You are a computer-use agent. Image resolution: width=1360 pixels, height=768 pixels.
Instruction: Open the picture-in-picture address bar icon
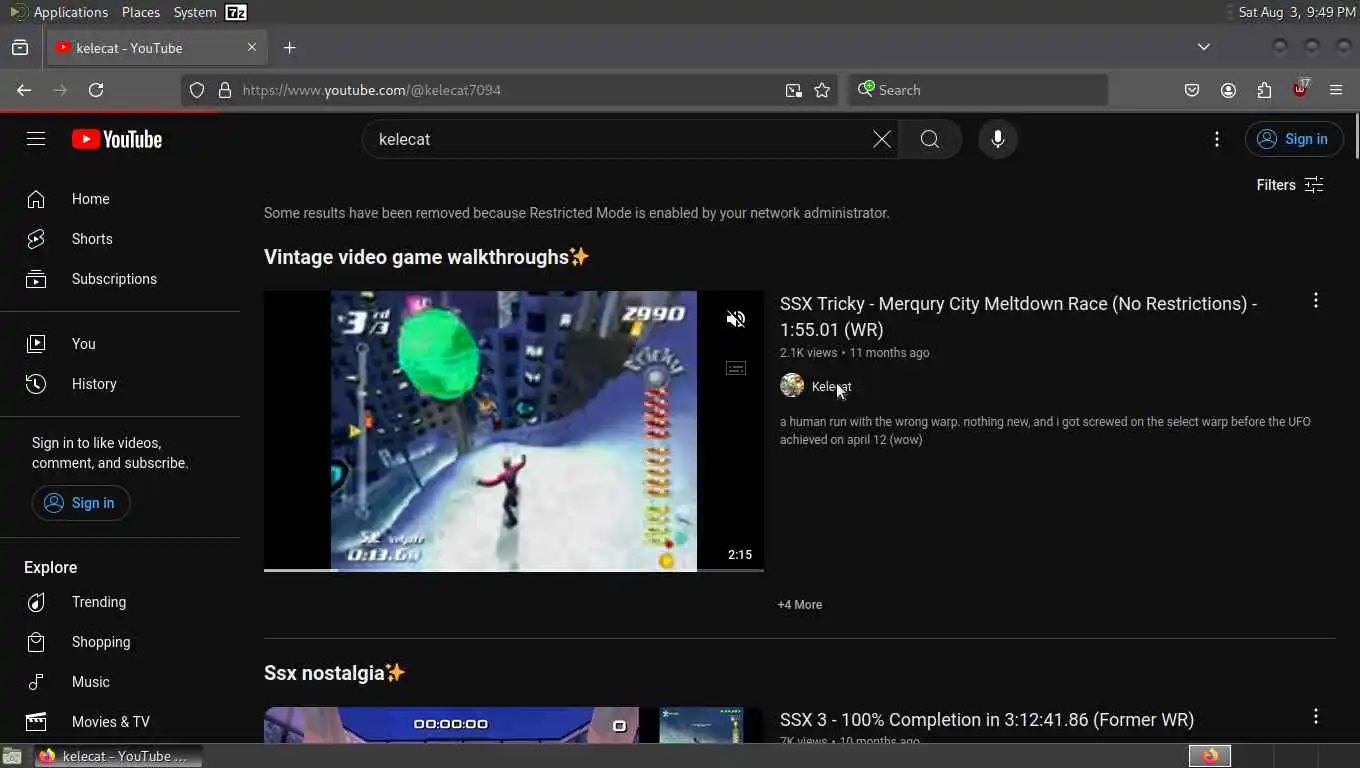click(x=793, y=90)
